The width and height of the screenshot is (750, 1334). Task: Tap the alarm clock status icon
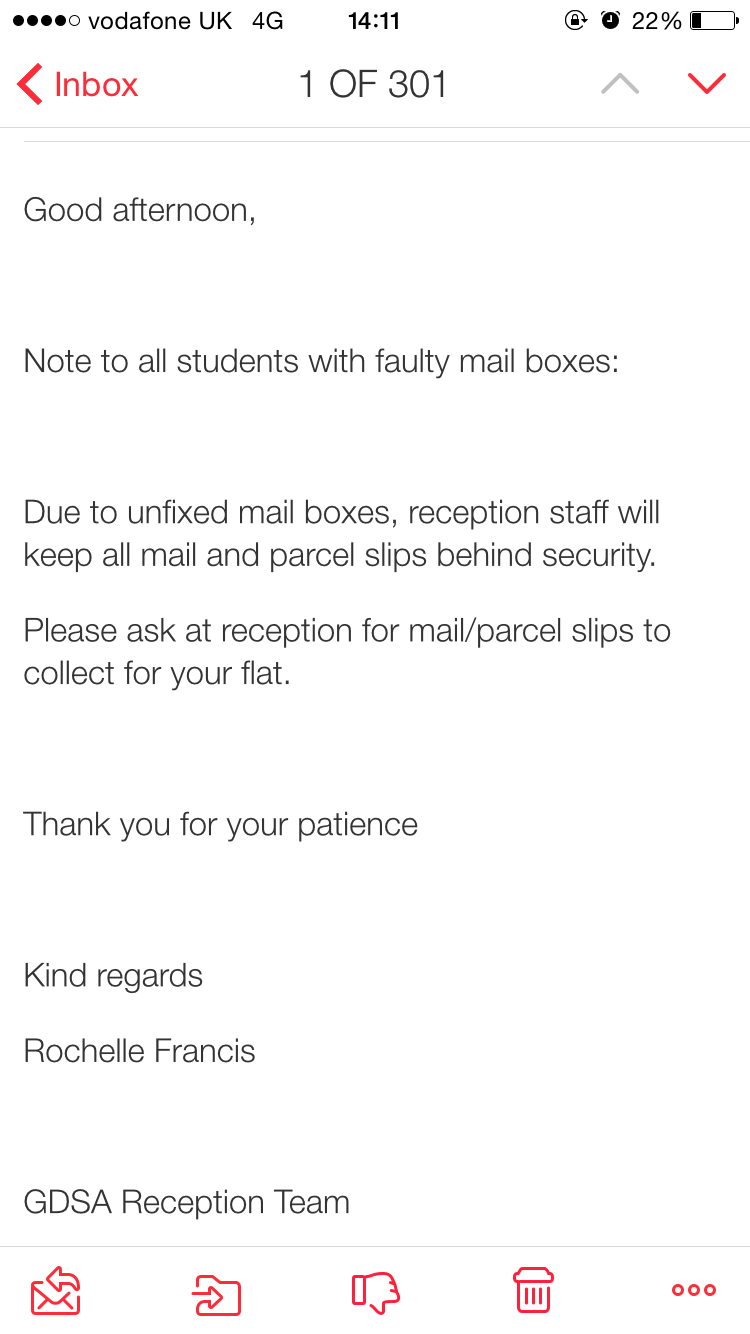tap(610, 20)
